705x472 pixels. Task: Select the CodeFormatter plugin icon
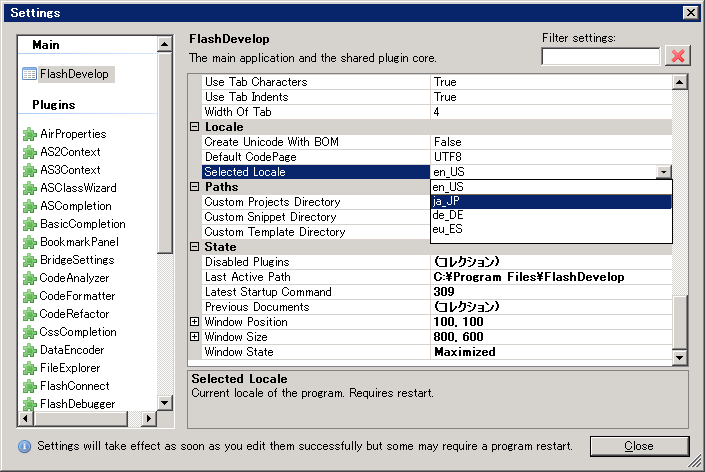pyautogui.click(x=30, y=296)
